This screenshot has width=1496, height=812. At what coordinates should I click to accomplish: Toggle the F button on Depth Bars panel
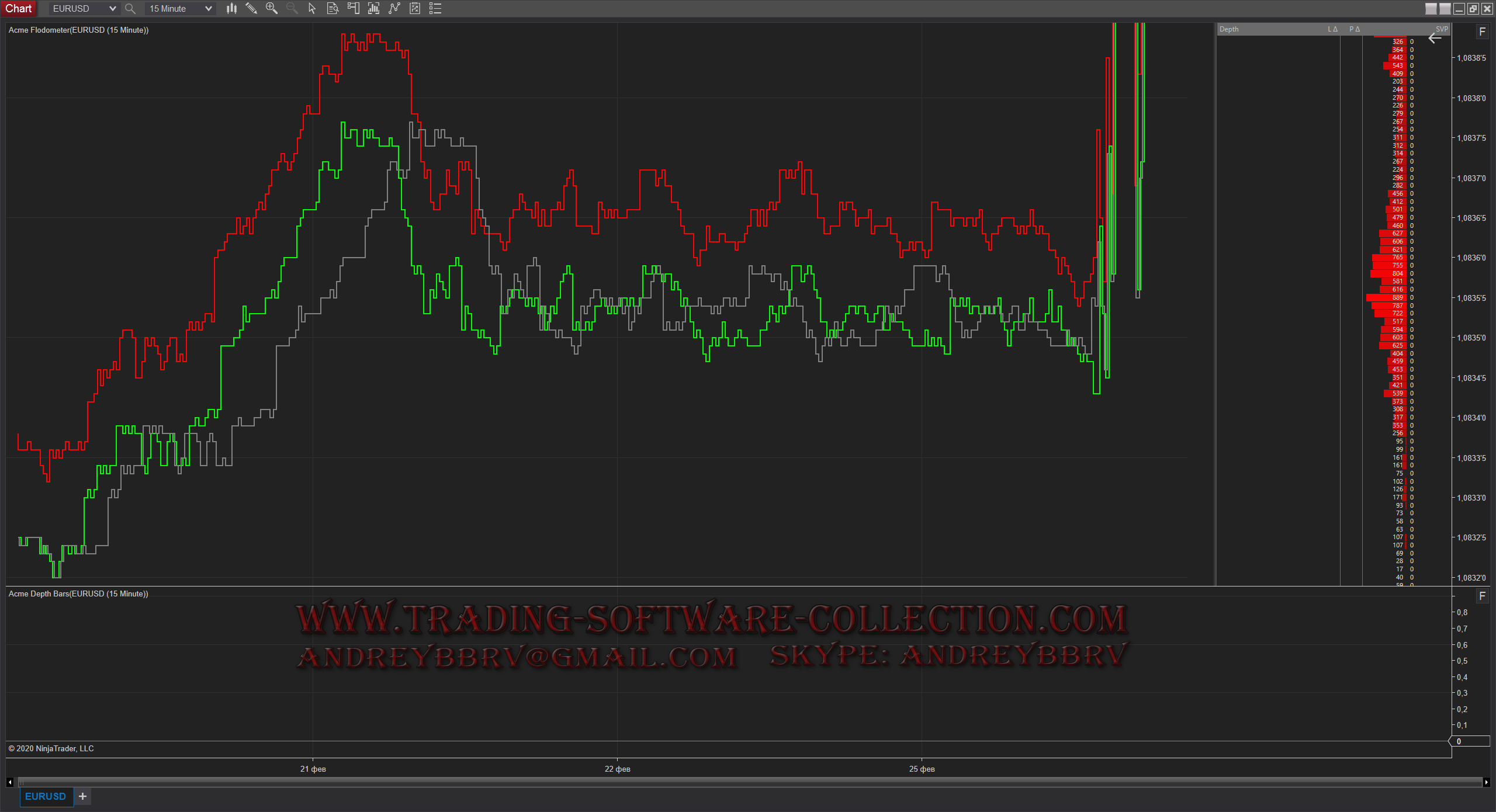1482,596
